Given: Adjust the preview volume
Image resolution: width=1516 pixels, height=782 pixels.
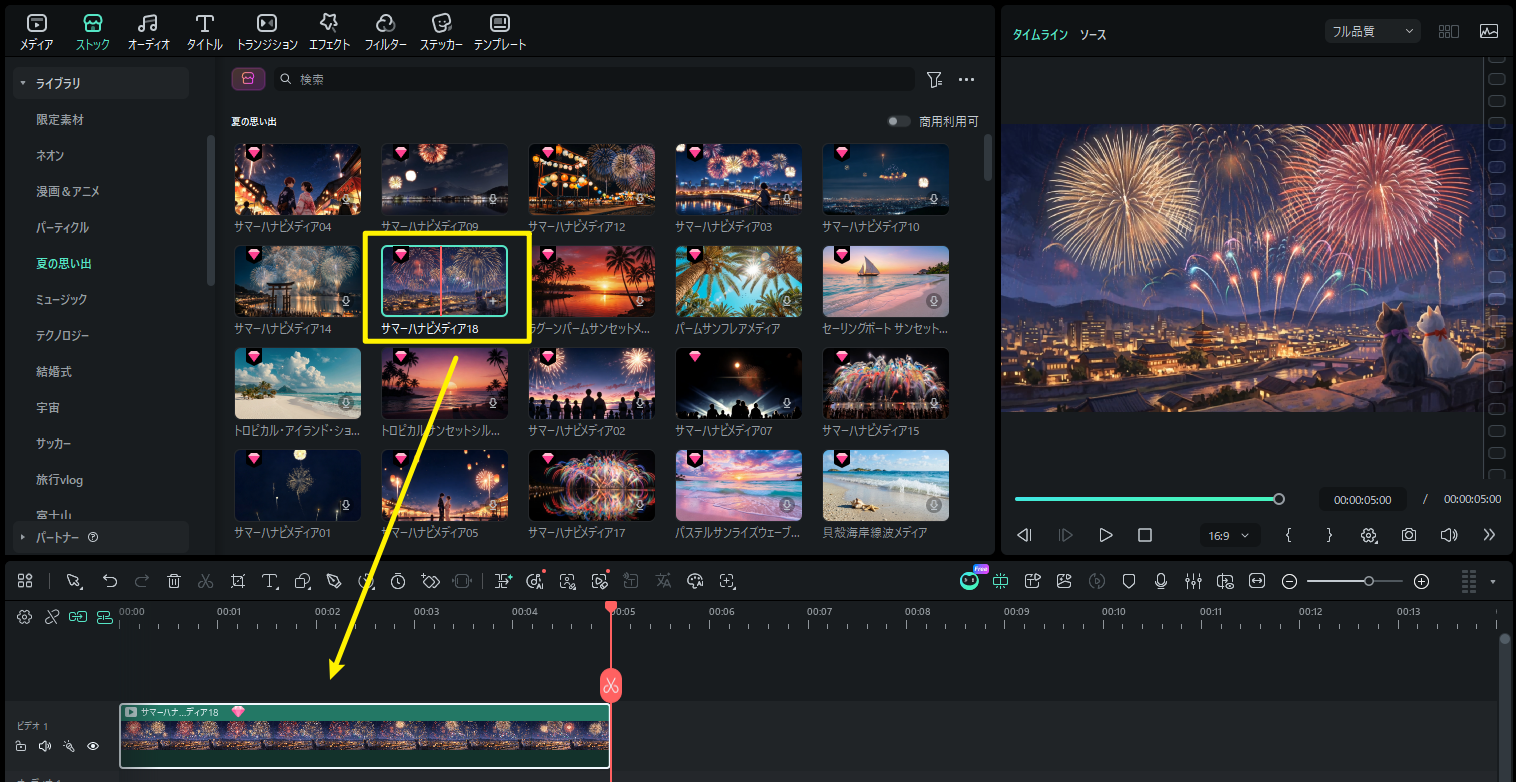Looking at the screenshot, I should click(x=1449, y=535).
